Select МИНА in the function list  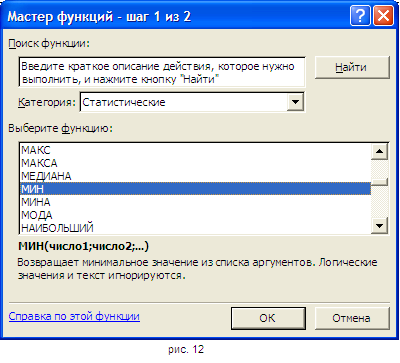pyautogui.click(x=195, y=202)
